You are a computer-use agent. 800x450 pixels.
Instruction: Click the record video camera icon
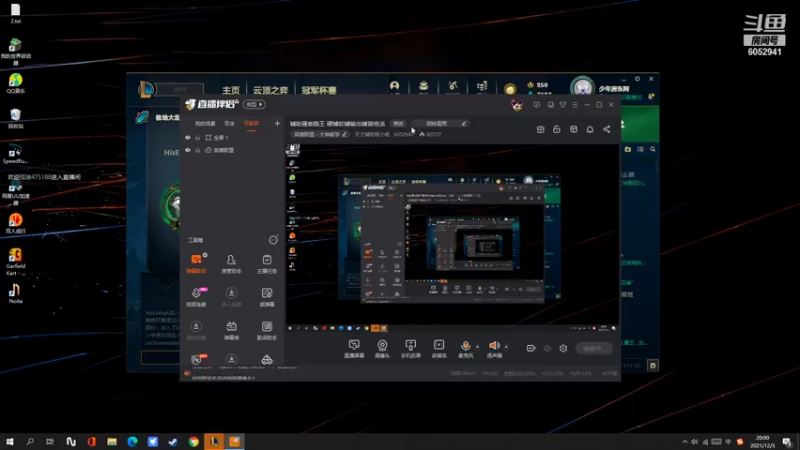click(531, 348)
